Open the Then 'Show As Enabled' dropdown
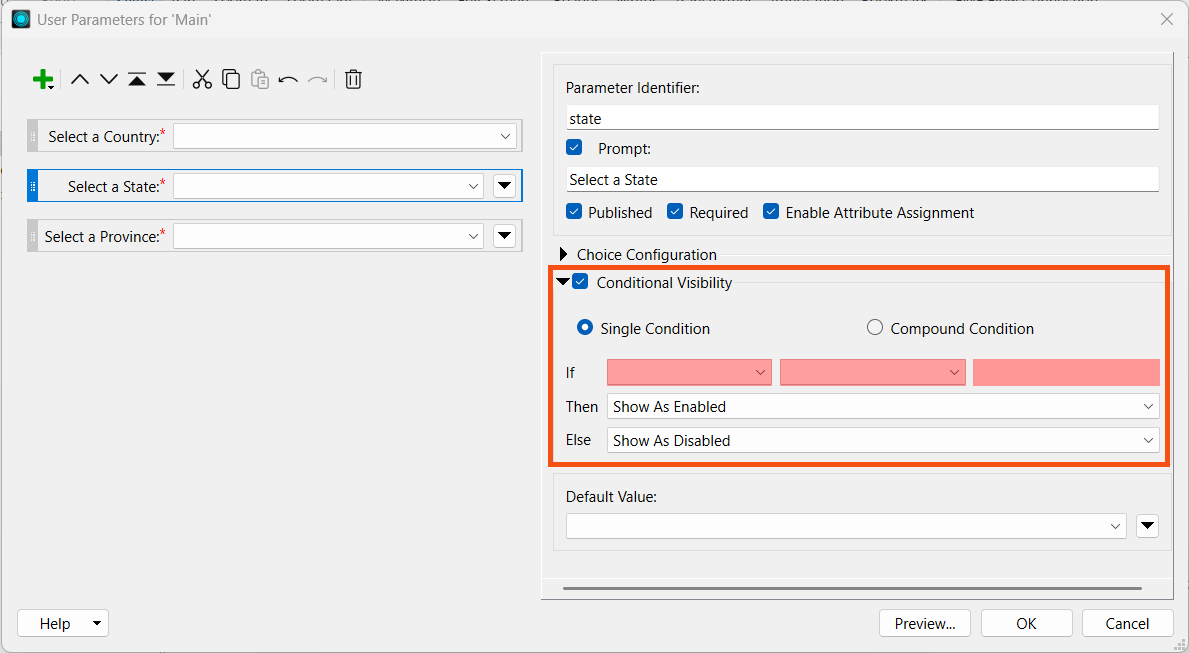 pyautogui.click(x=882, y=407)
